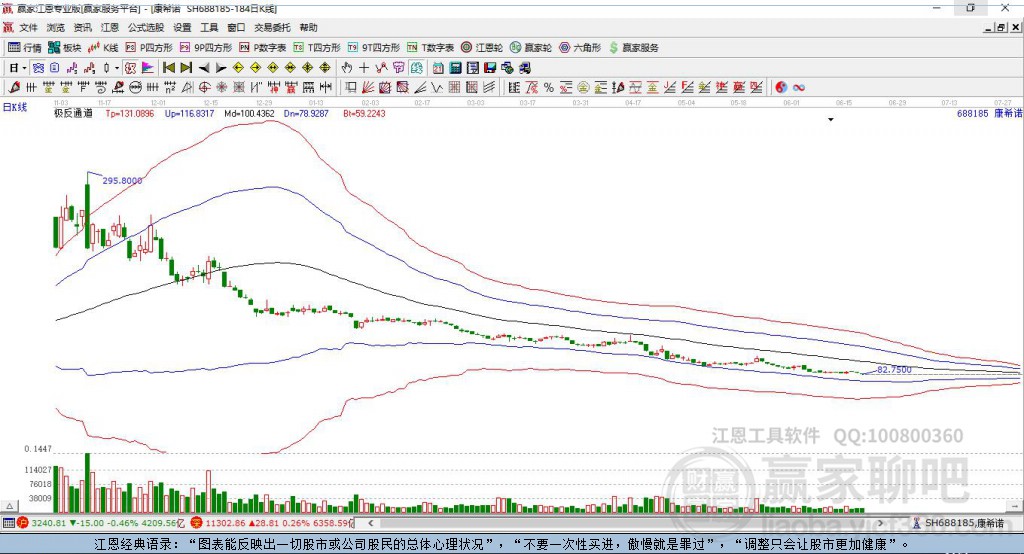Open the 浏览 menu
The width and height of the screenshot is (1024, 554).
point(56,27)
